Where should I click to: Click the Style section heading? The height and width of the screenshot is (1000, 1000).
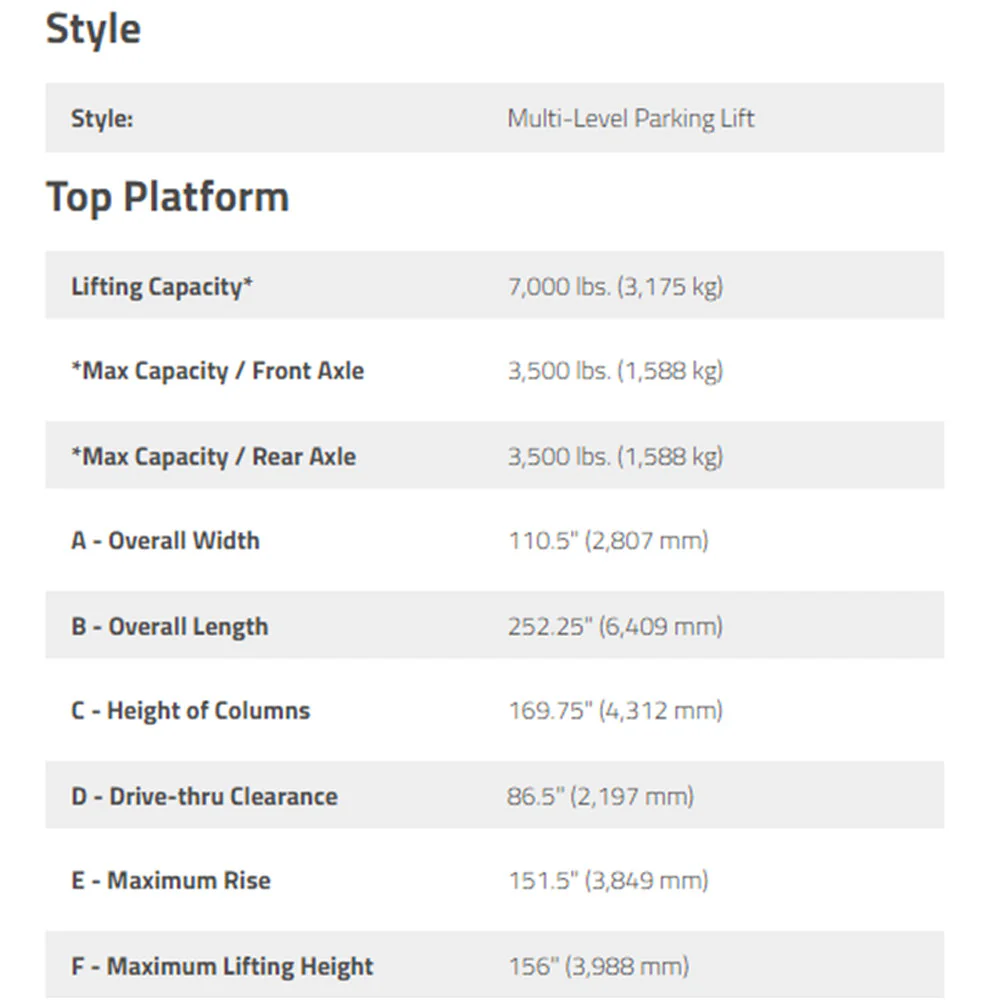(x=93, y=30)
